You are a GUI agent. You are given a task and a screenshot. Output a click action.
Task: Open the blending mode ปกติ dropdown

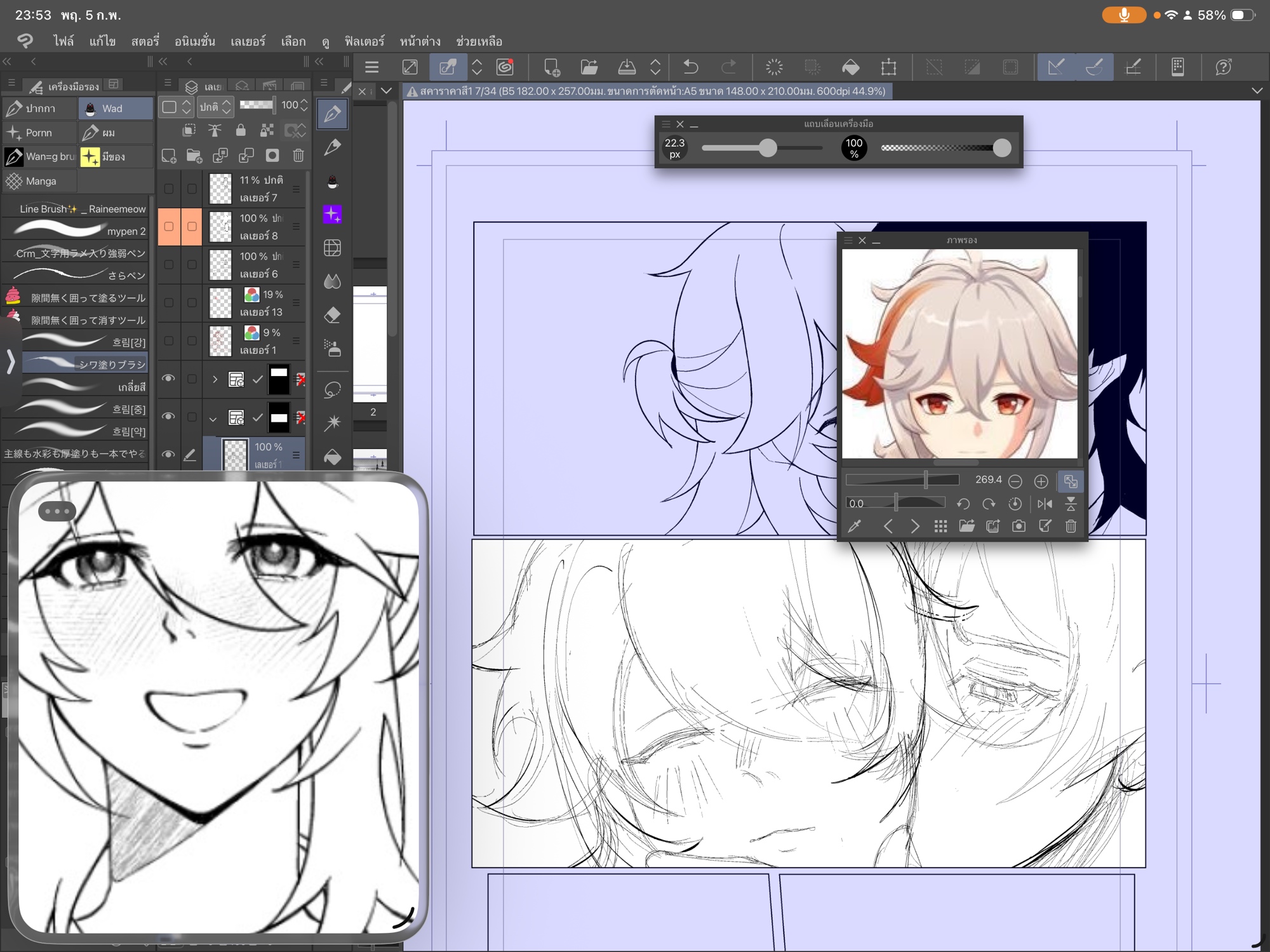click(215, 107)
